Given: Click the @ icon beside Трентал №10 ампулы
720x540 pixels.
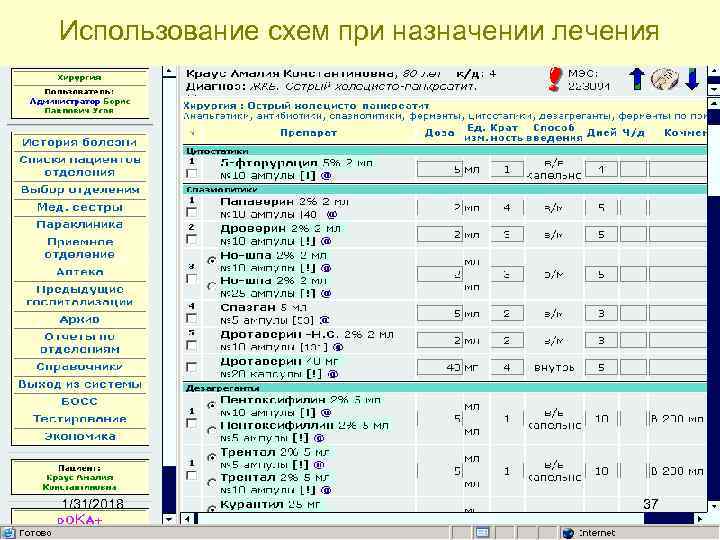Looking at the screenshot, I should 326,490.
